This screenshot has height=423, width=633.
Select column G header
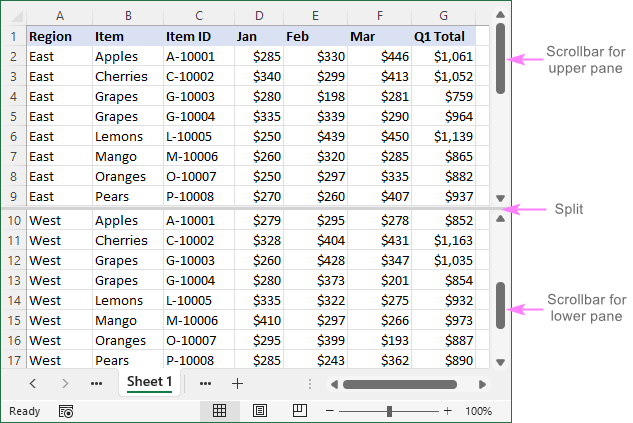pos(443,16)
